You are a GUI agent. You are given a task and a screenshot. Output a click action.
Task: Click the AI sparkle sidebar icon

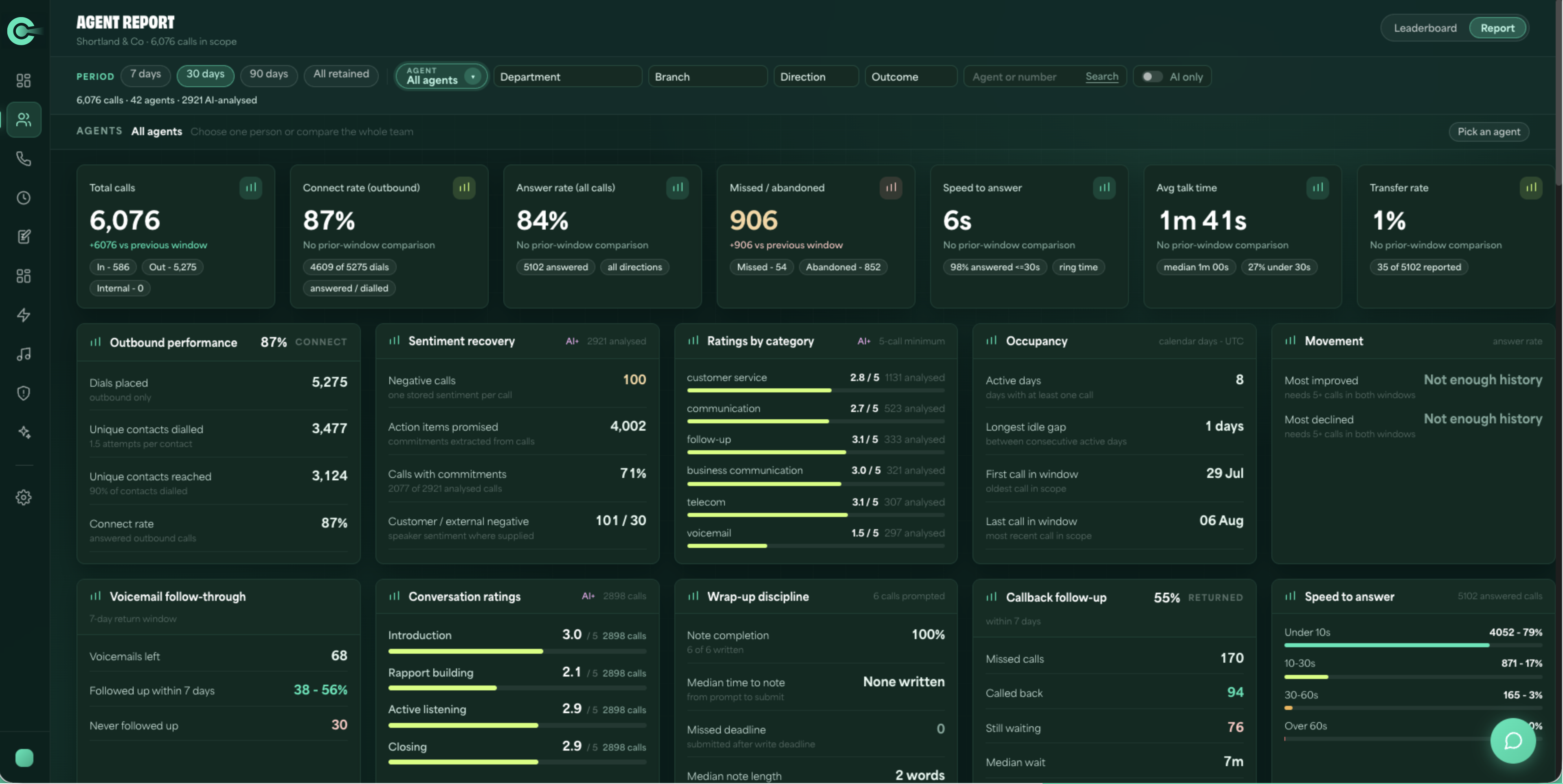point(24,432)
